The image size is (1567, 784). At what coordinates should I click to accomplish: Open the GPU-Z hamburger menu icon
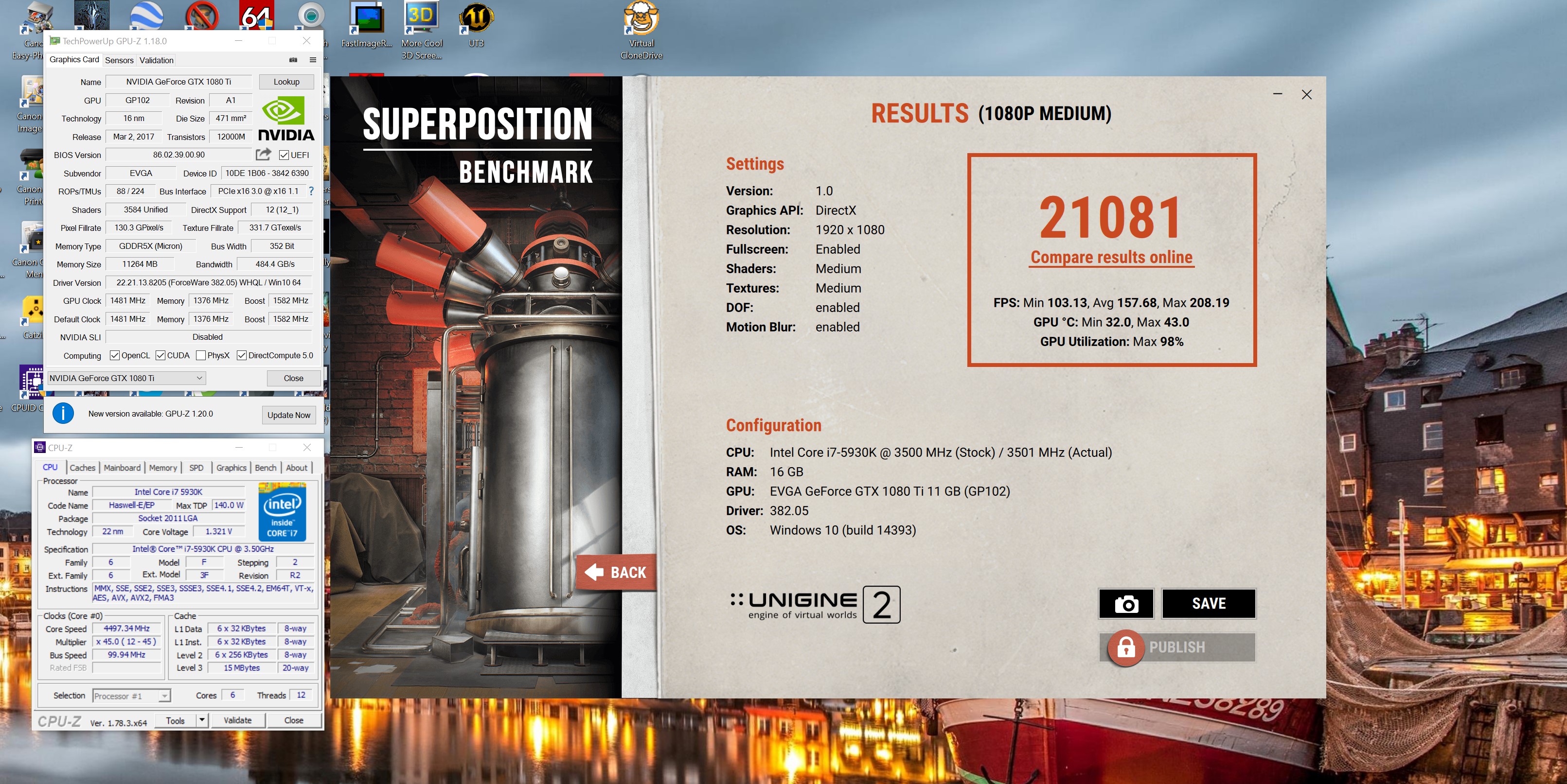point(313,60)
